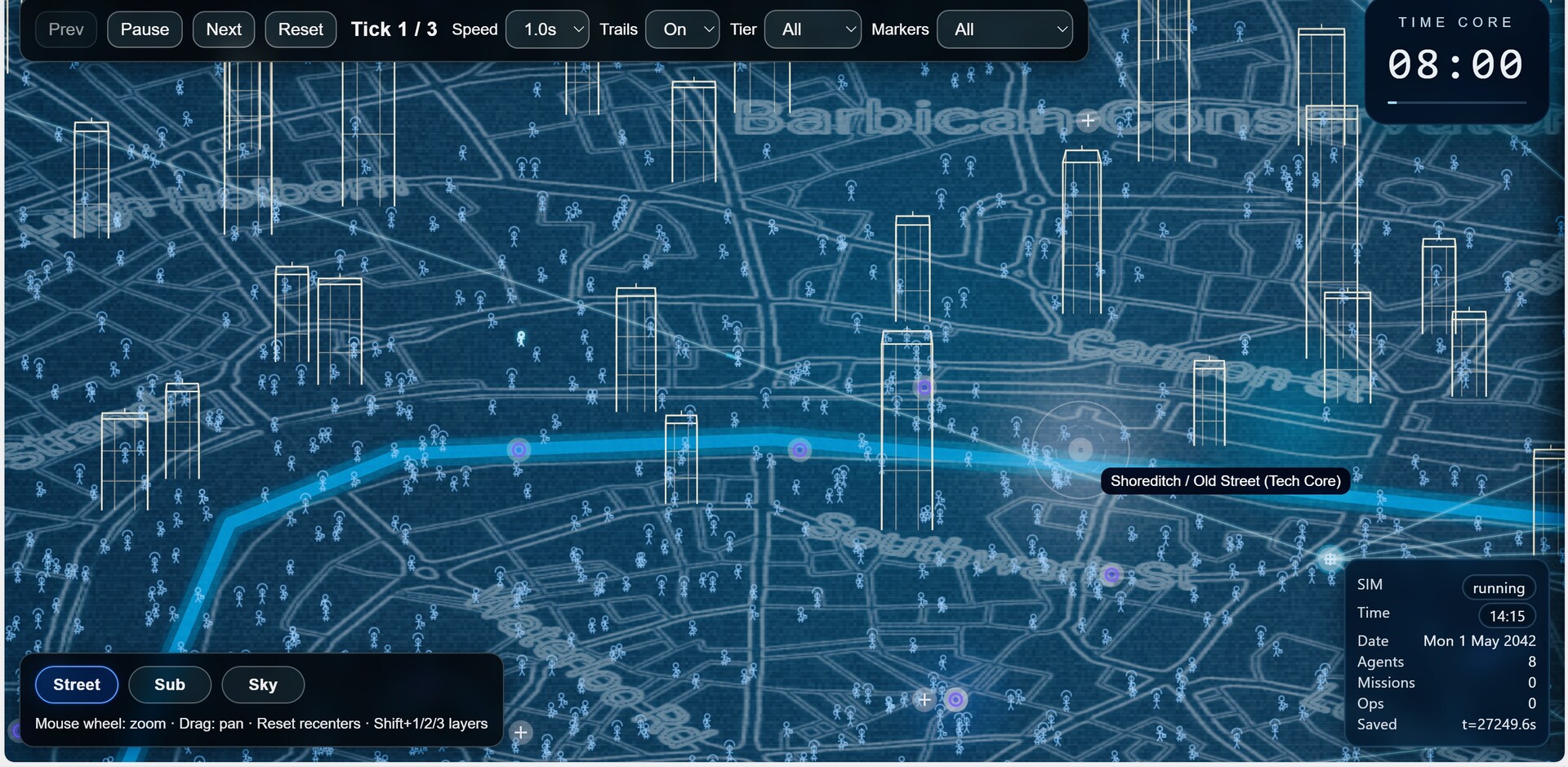Open the Speed dropdown showing 1.0s

547,29
